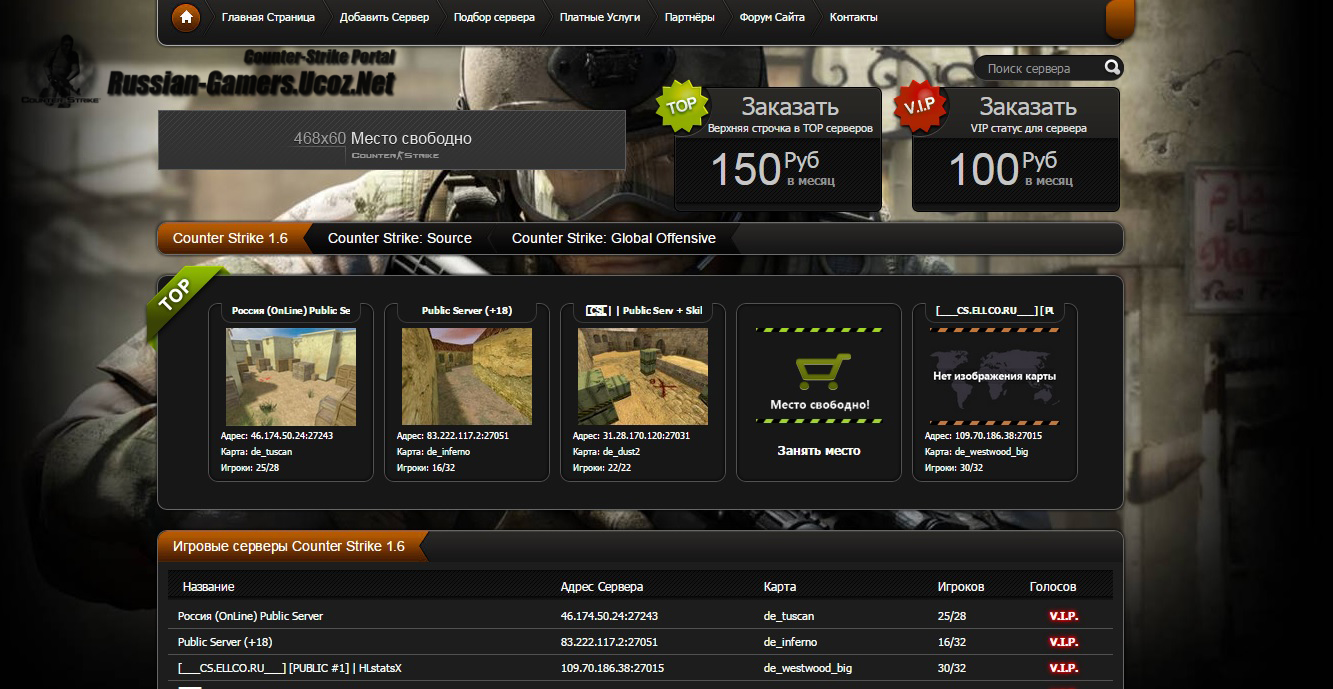The height and width of the screenshot is (689, 1333).
Task: Open Подбор сервера menu item
Action: point(494,17)
